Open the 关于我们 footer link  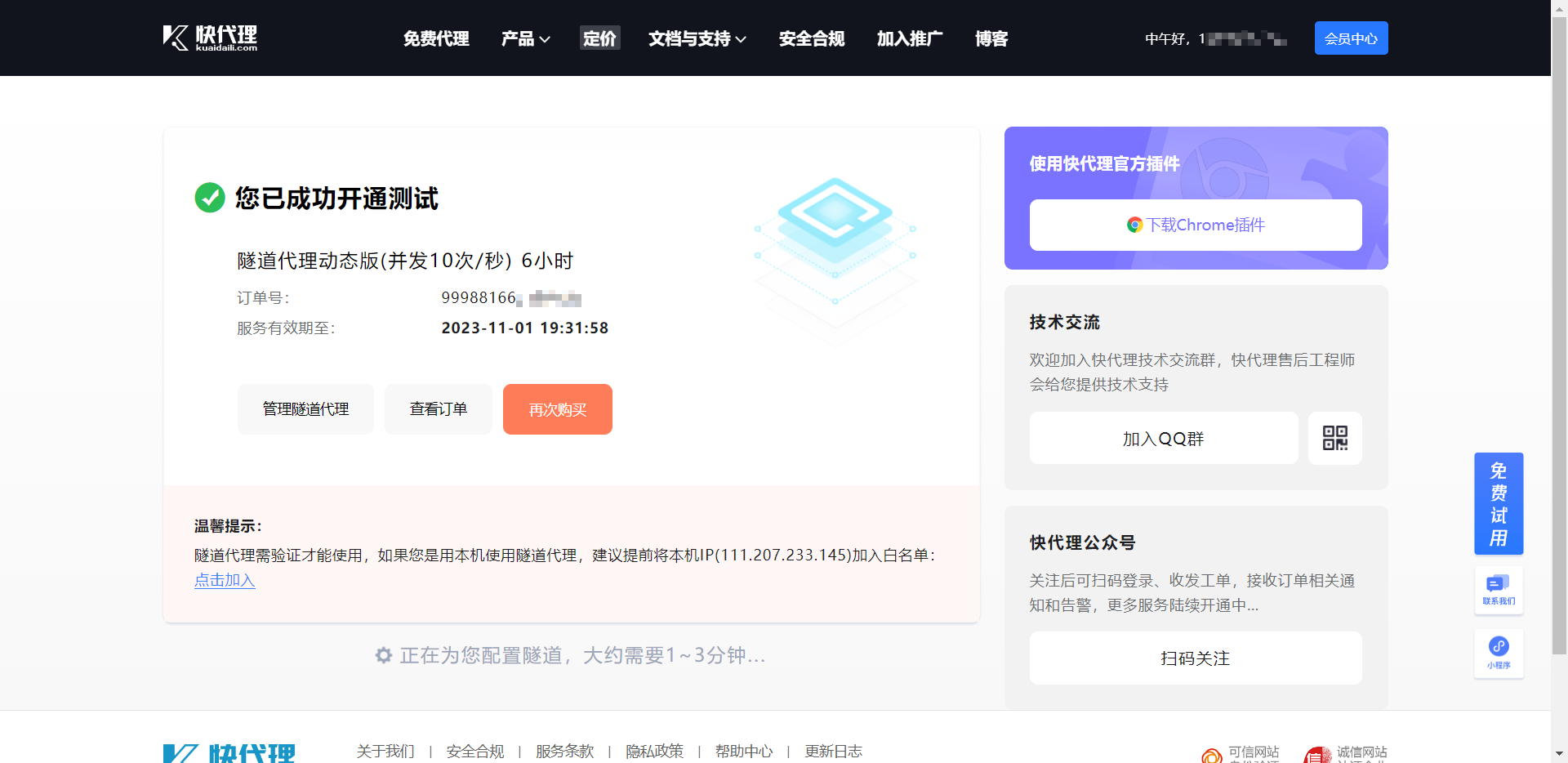point(385,752)
